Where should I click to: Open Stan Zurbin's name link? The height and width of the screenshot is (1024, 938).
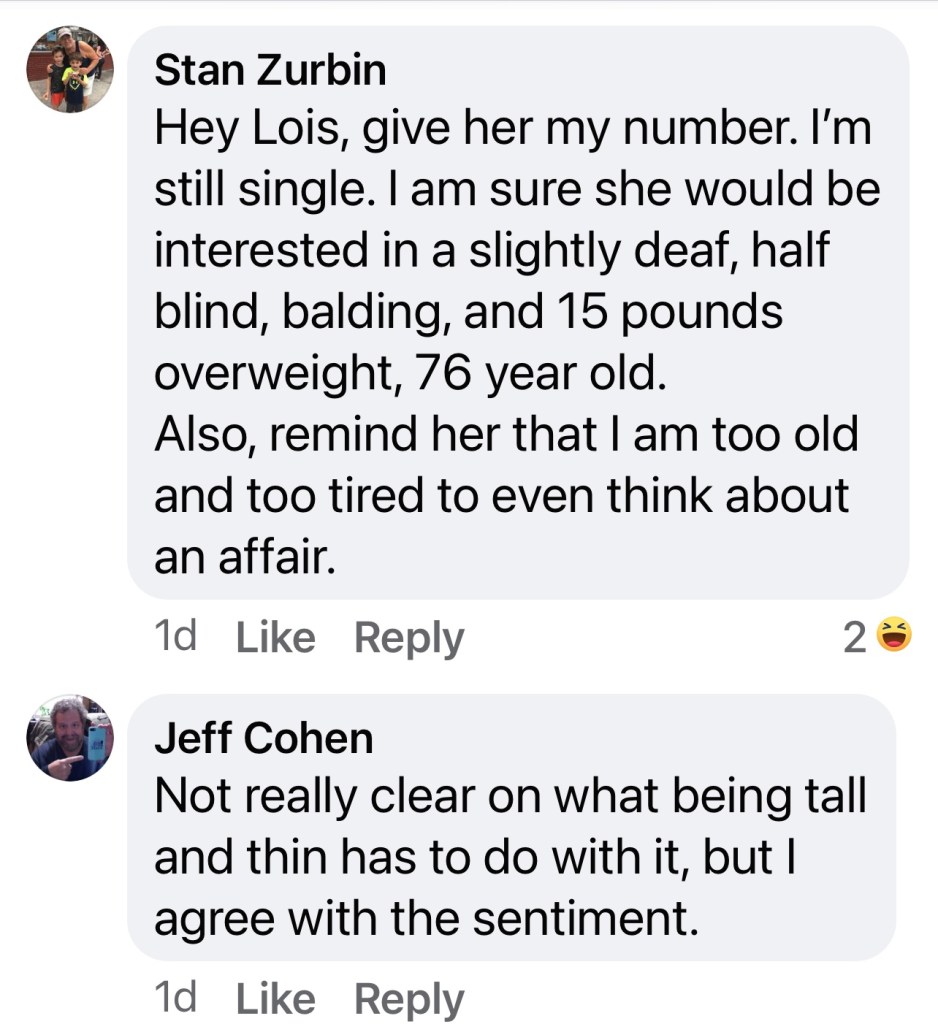[270, 69]
